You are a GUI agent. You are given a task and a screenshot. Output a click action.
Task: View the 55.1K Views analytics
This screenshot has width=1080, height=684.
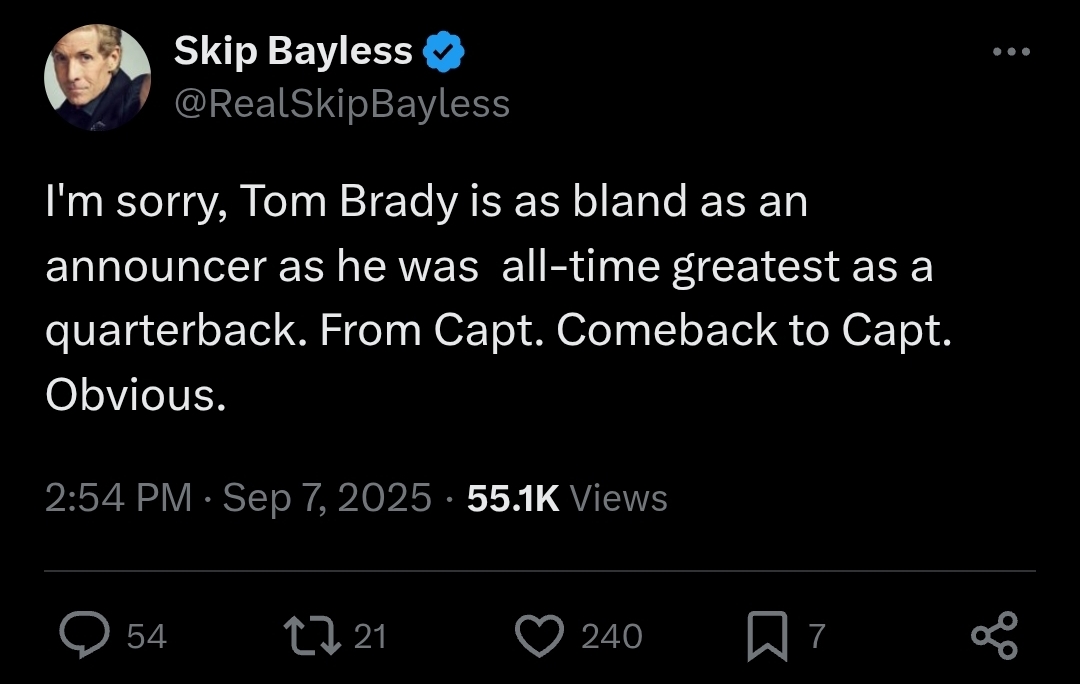pyautogui.click(x=567, y=497)
